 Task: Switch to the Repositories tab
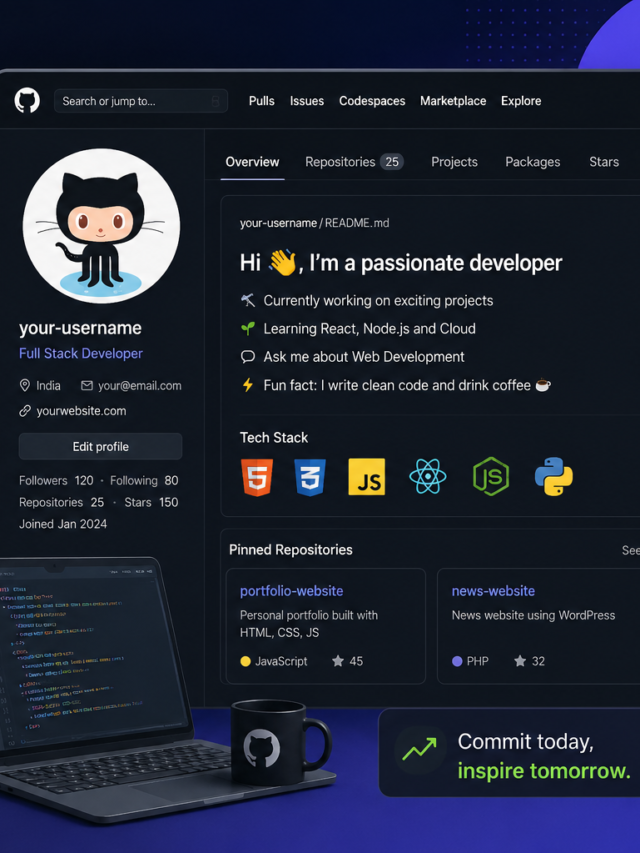point(354,162)
